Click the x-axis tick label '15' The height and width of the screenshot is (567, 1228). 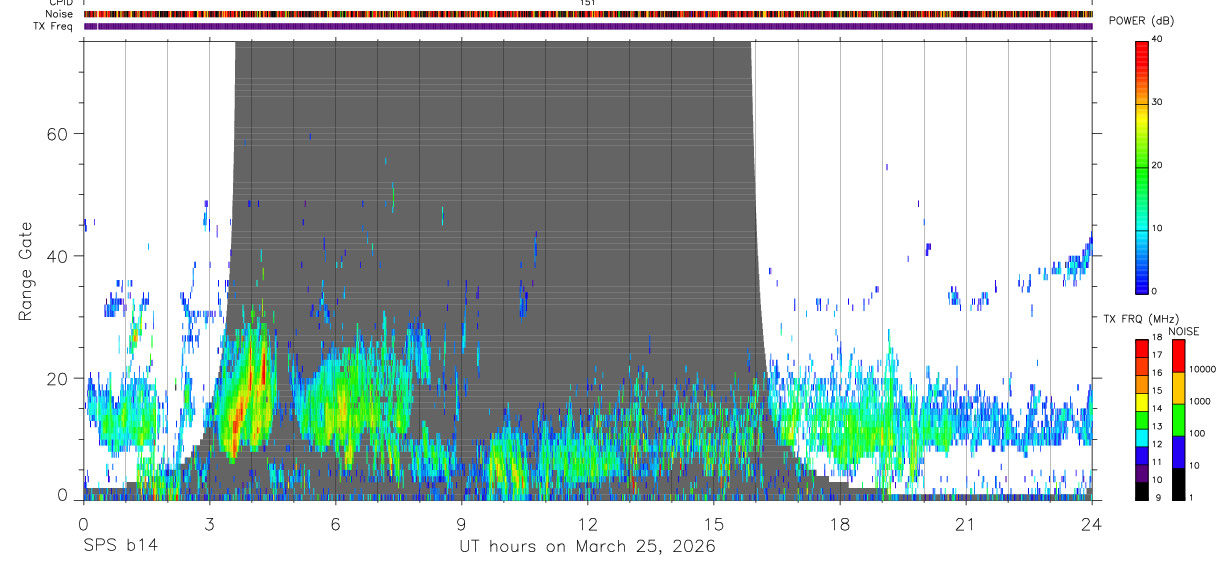714,524
